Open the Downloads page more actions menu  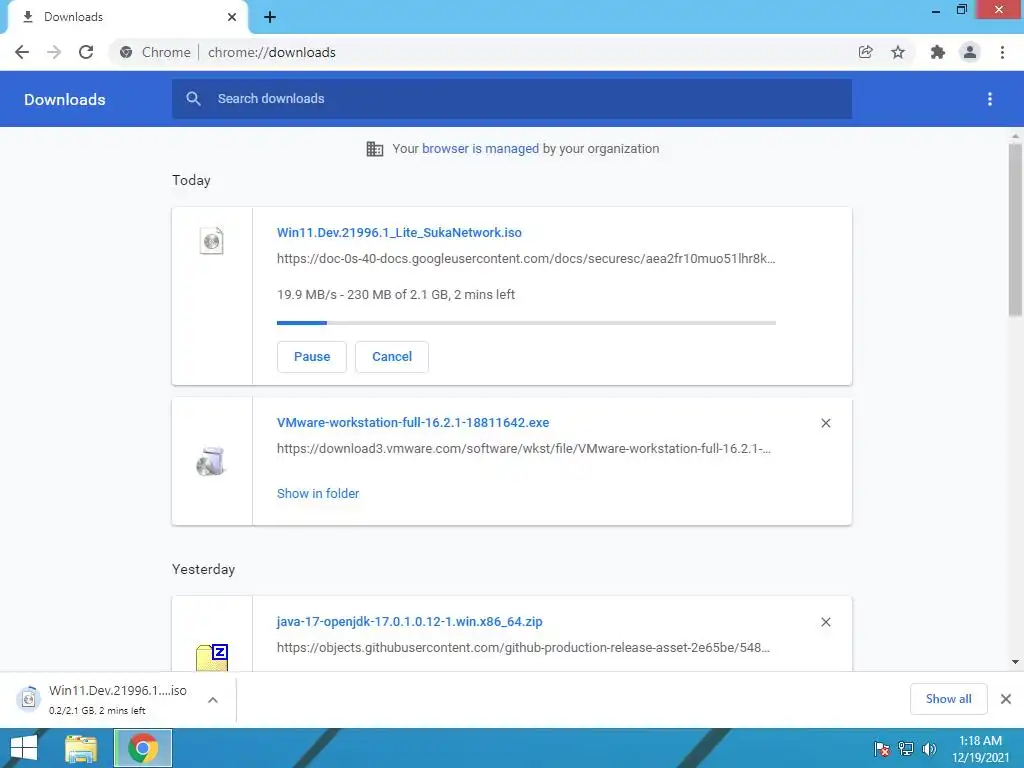pos(990,99)
